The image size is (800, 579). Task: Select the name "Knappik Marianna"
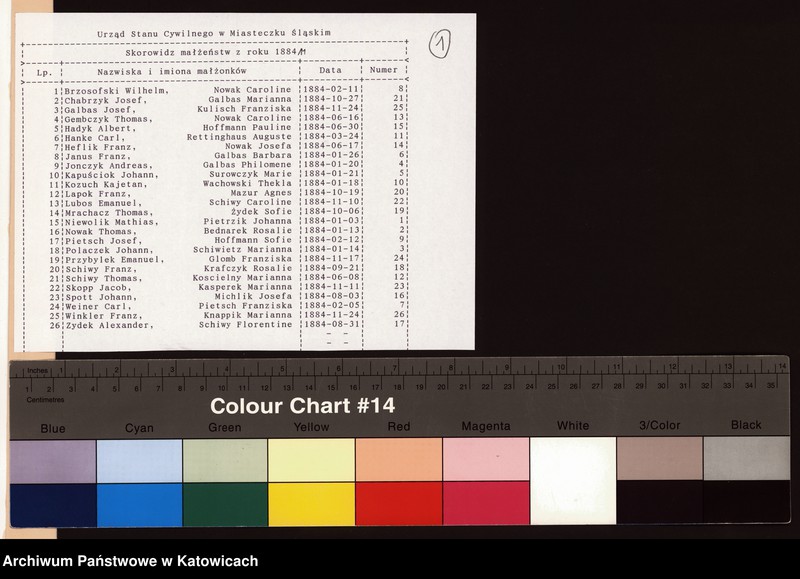(x=248, y=315)
